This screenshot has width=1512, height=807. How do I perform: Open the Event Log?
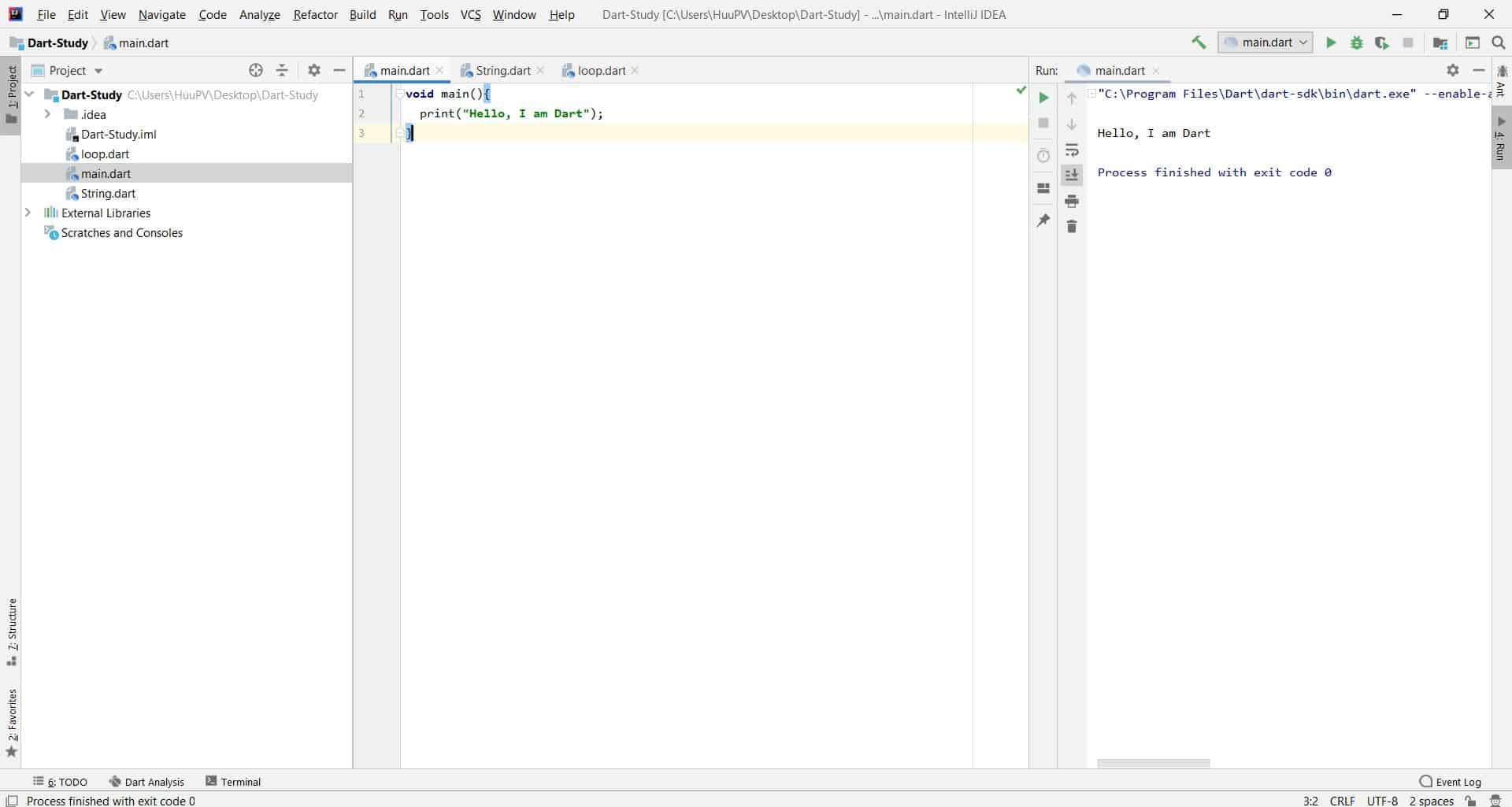(1458, 781)
